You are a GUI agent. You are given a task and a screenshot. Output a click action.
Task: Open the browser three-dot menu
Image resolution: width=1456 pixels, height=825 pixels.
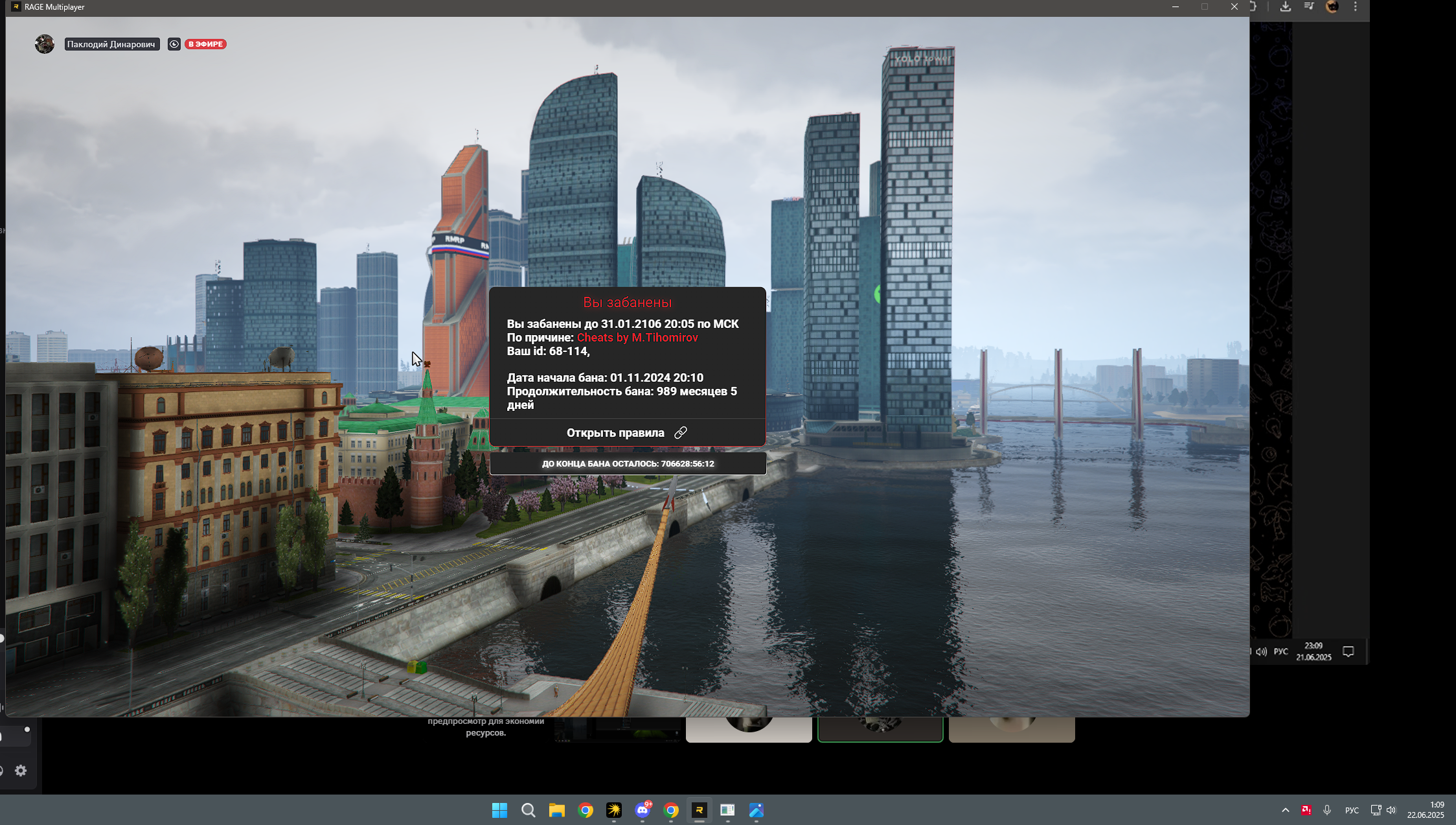[x=1356, y=7]
